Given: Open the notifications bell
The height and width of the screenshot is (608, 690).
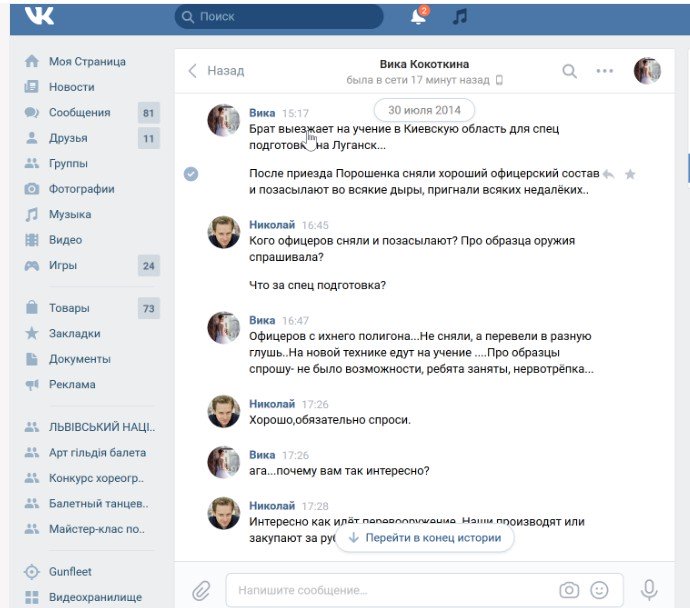Looking at the screenshot, I should coord(418,17).
